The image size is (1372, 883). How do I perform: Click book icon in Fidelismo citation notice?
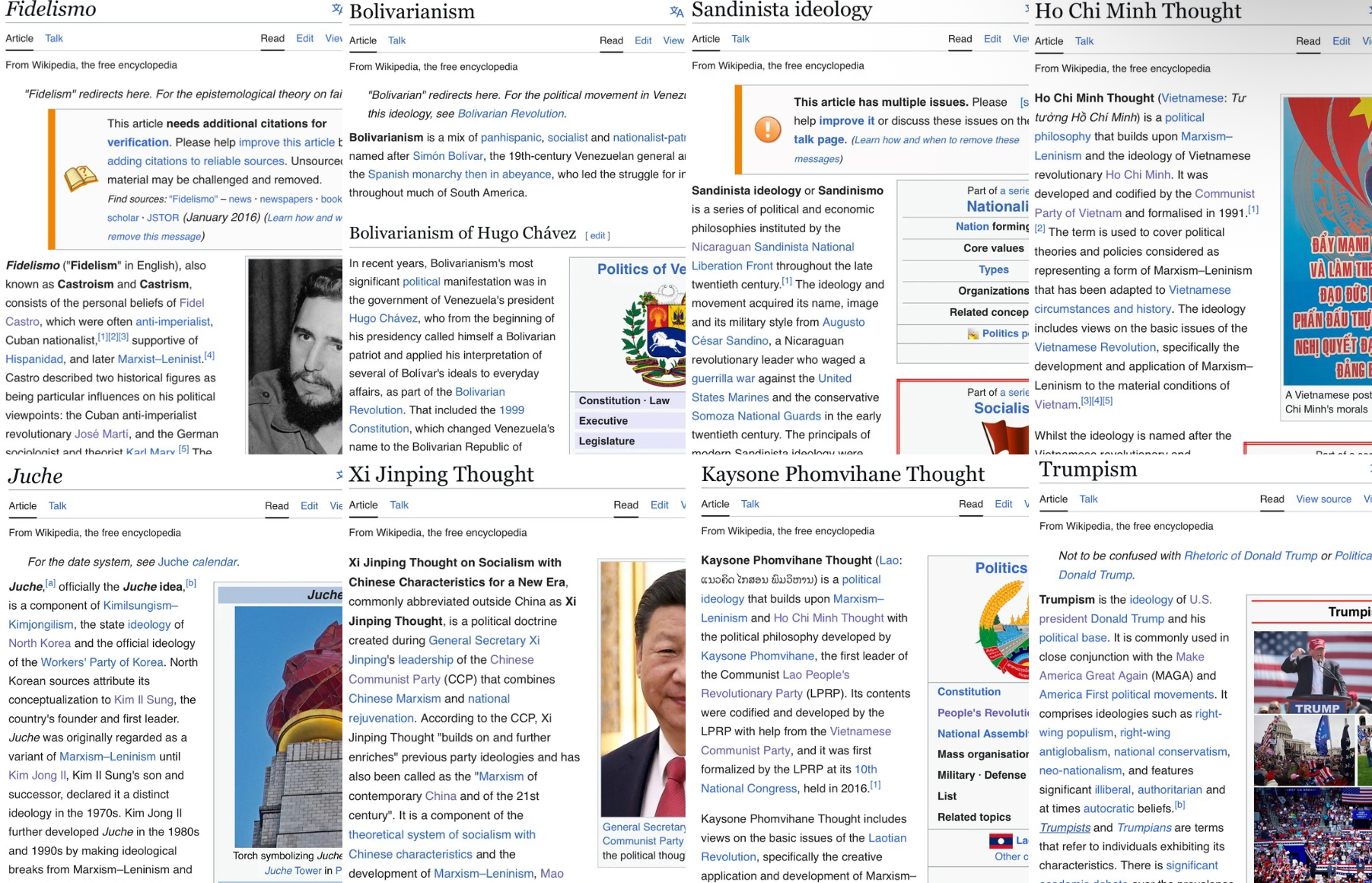pyautogui.click(x=81, y=179)
